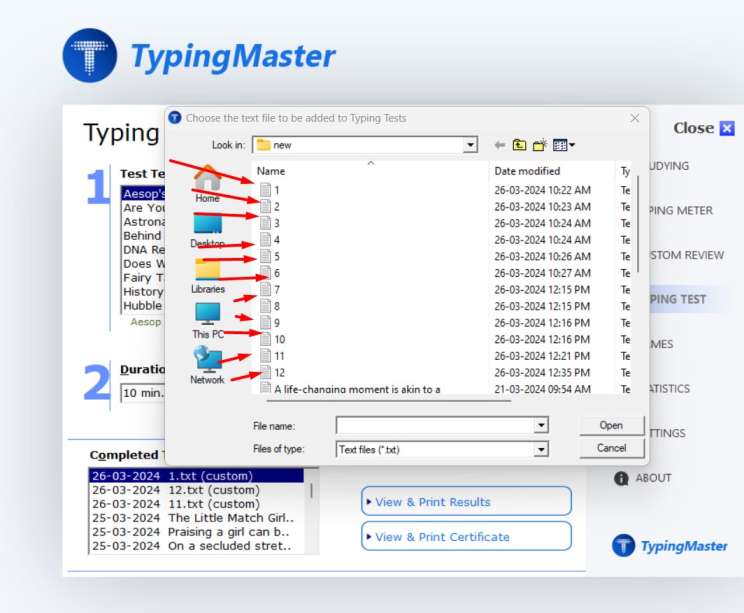Viewport: 744px width, 613px height.
Task: Click into the File name field
Action: tap(435, 425)
